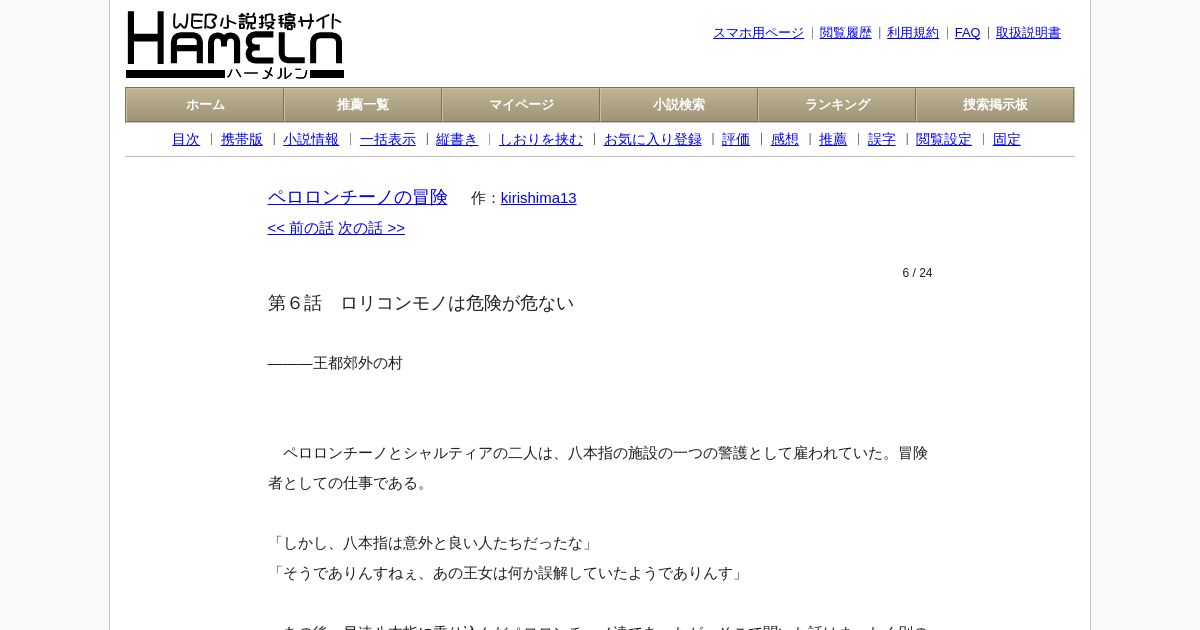The image size is (1200, 630).
Task: Open 閲覧履歴 viewing history
Action: [x=846, y=33]
